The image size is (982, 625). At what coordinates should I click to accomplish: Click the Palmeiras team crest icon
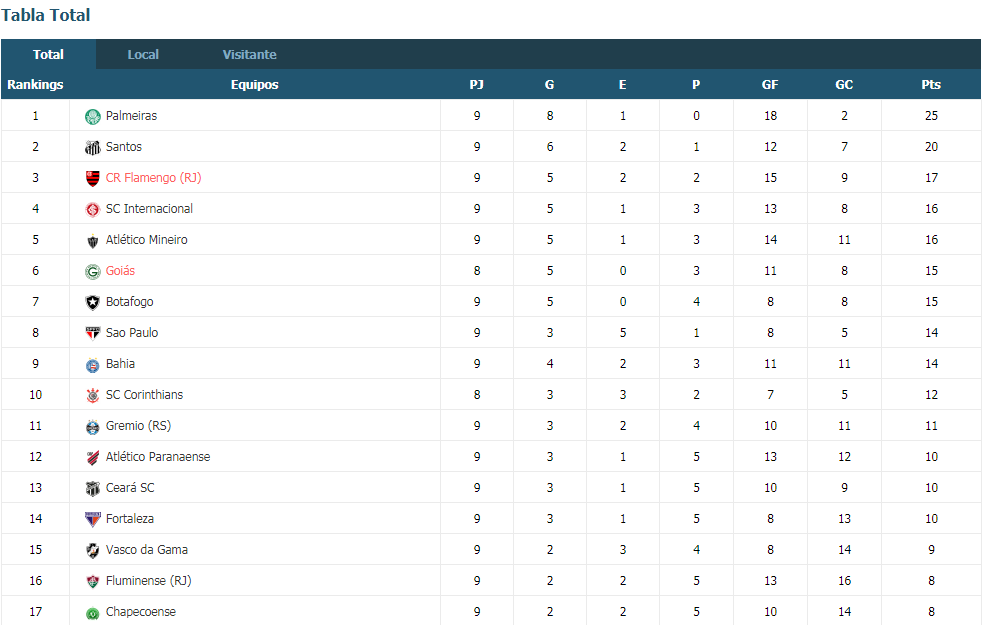pyautogui.click(x=93, y=116)
